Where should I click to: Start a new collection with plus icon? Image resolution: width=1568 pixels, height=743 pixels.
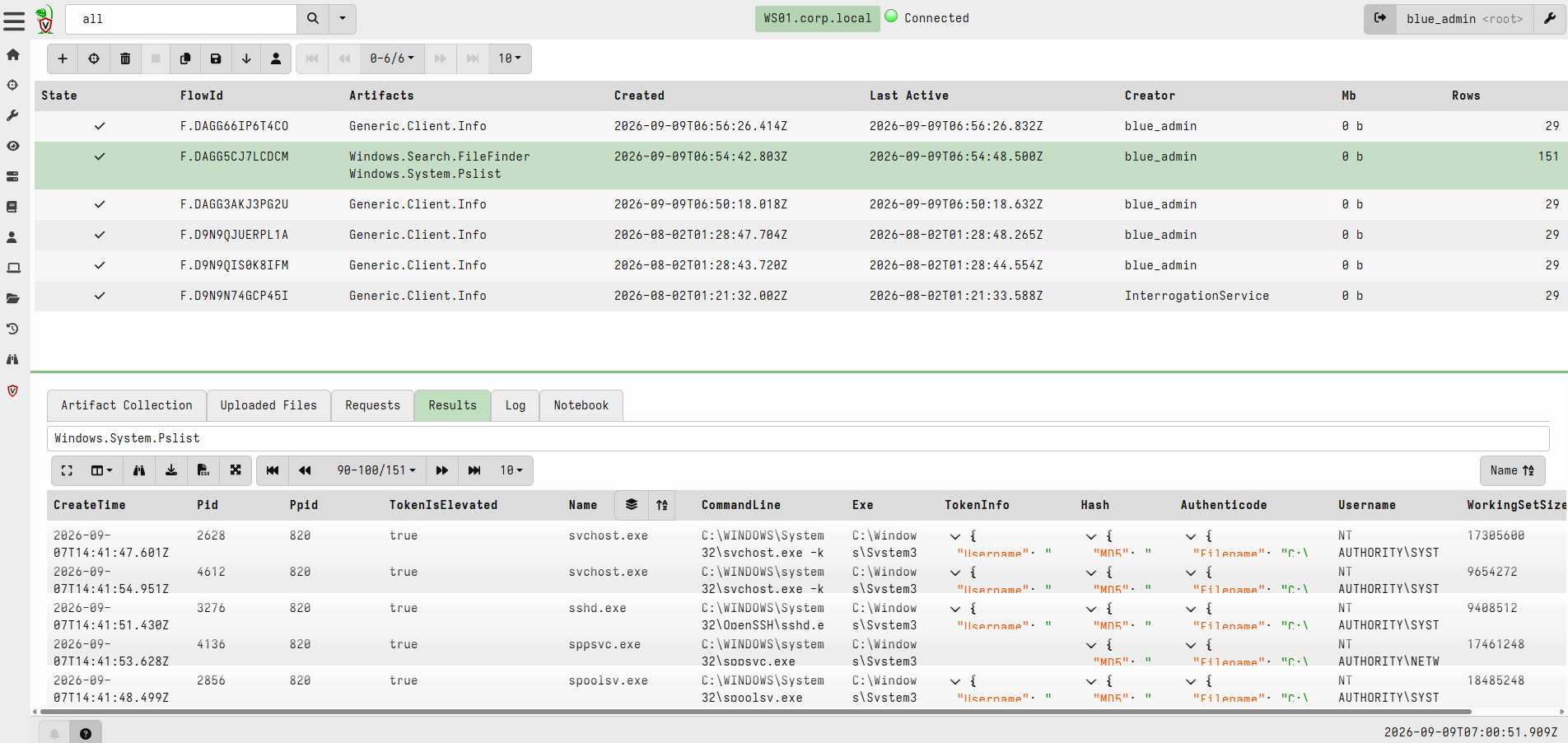[63, 58]
